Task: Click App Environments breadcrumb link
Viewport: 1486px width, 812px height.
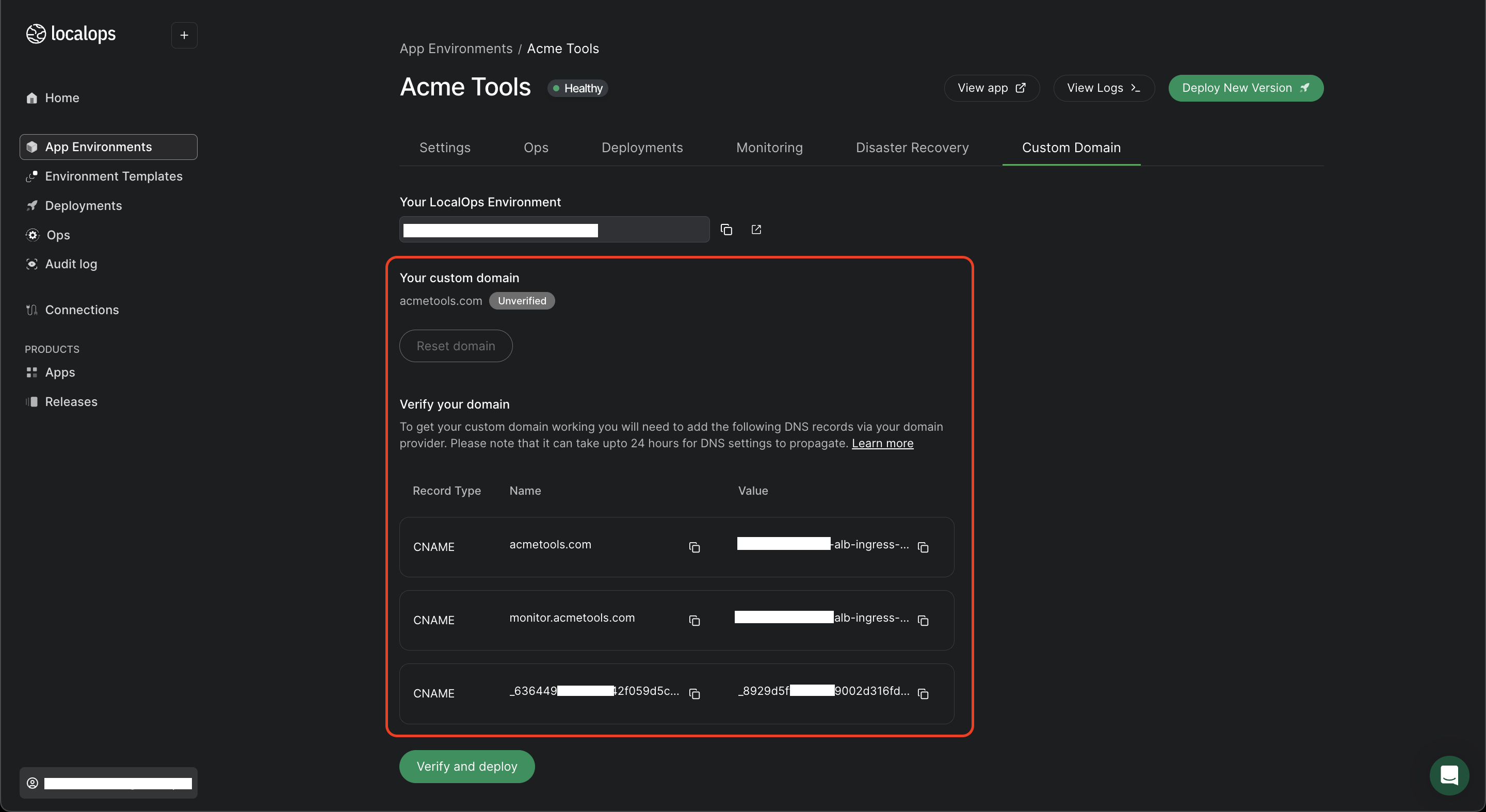Action: point(456,48)
